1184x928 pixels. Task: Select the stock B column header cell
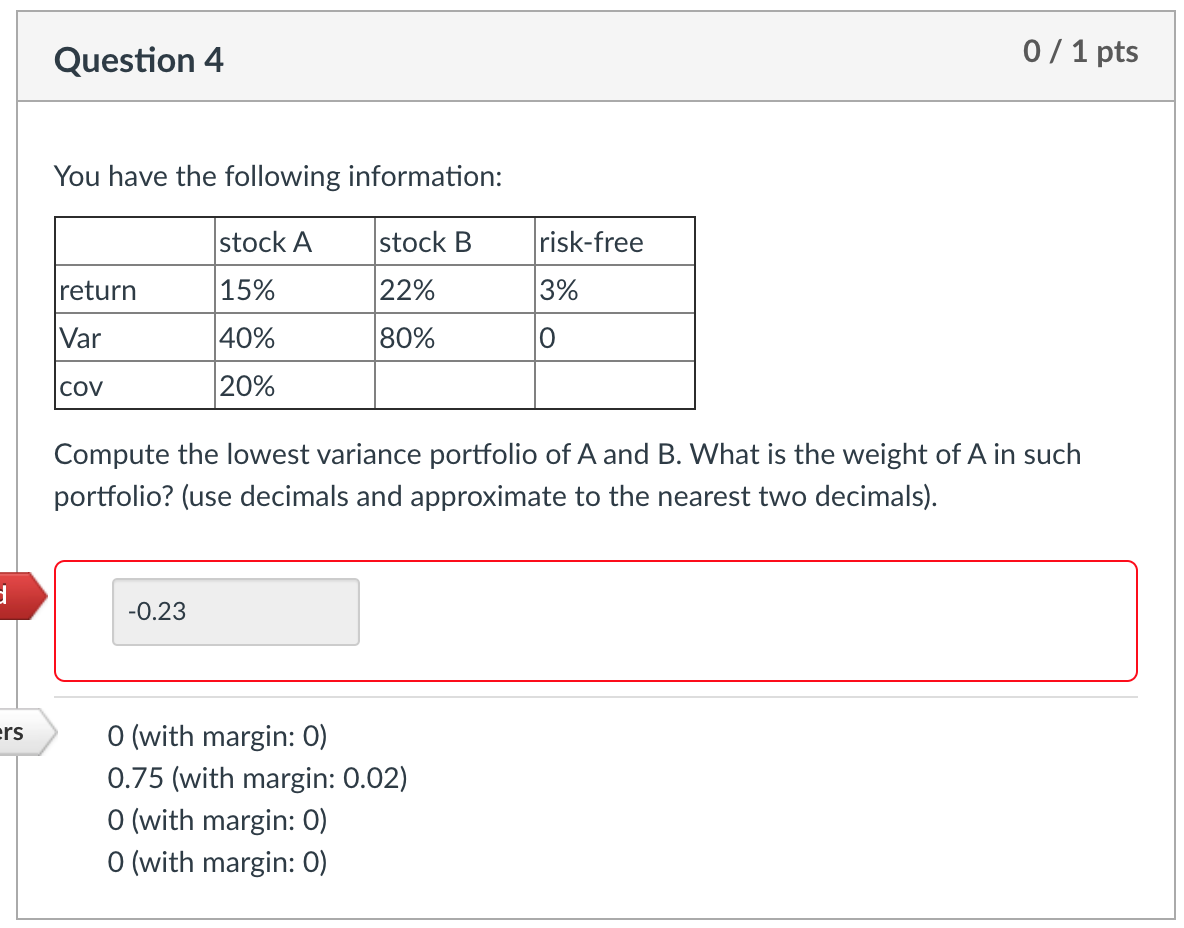pos(424,241)
